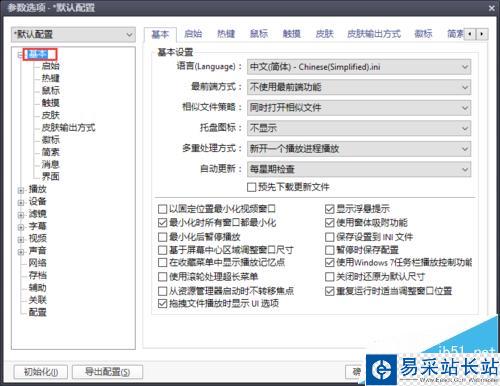Switch to the 皮肤输出方式 tab
The height and width of the screenshot is (386, 500).
[374, 34]
